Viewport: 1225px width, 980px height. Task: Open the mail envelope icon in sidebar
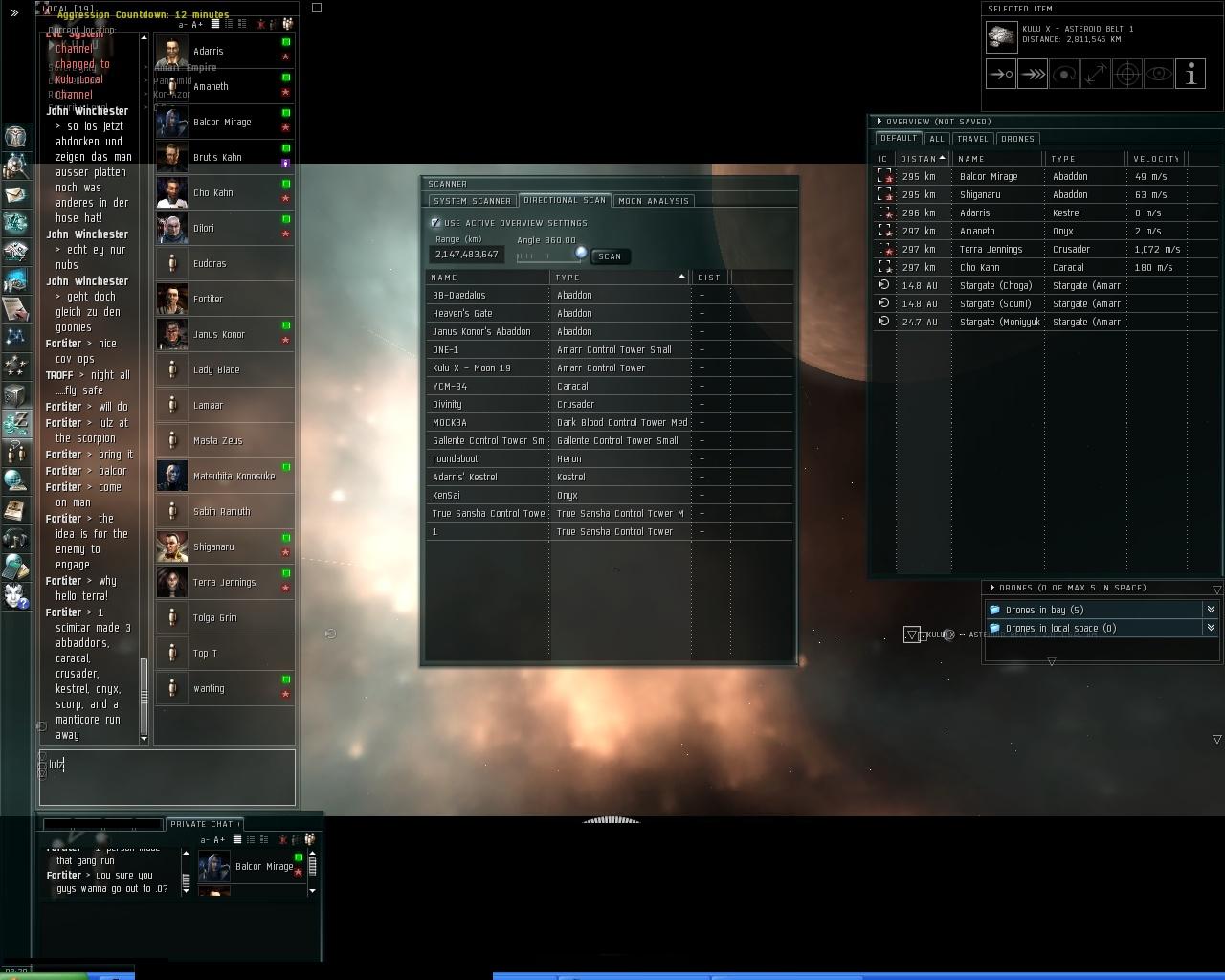(x=15, y=194)
